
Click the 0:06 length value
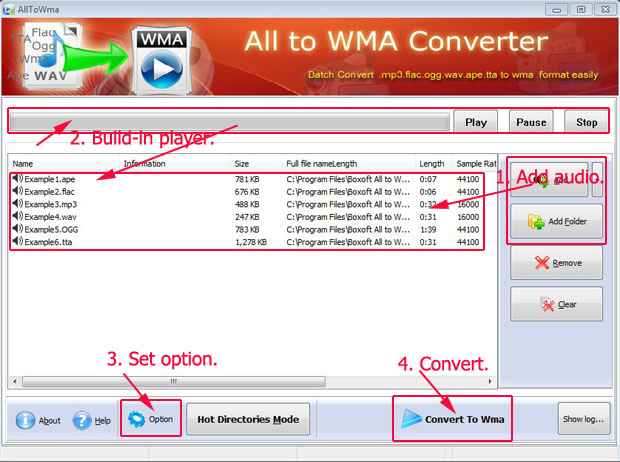428,192
